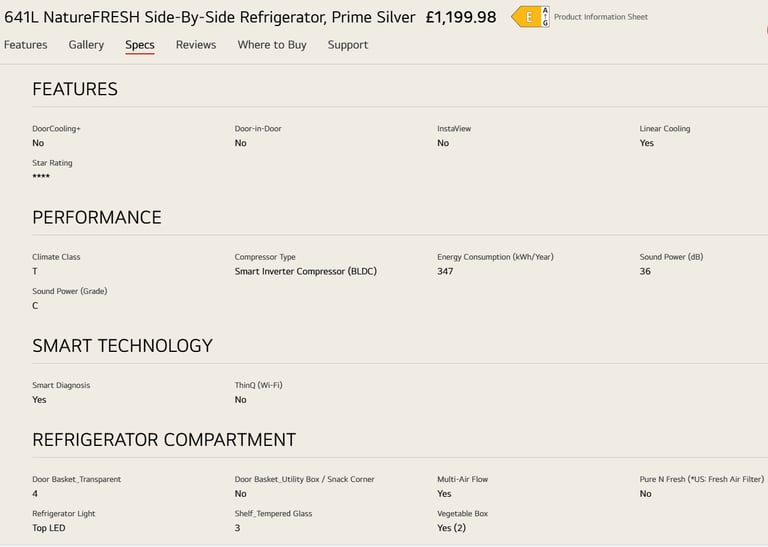Click the Star Rating four-star value

click(x=41, y=176)
